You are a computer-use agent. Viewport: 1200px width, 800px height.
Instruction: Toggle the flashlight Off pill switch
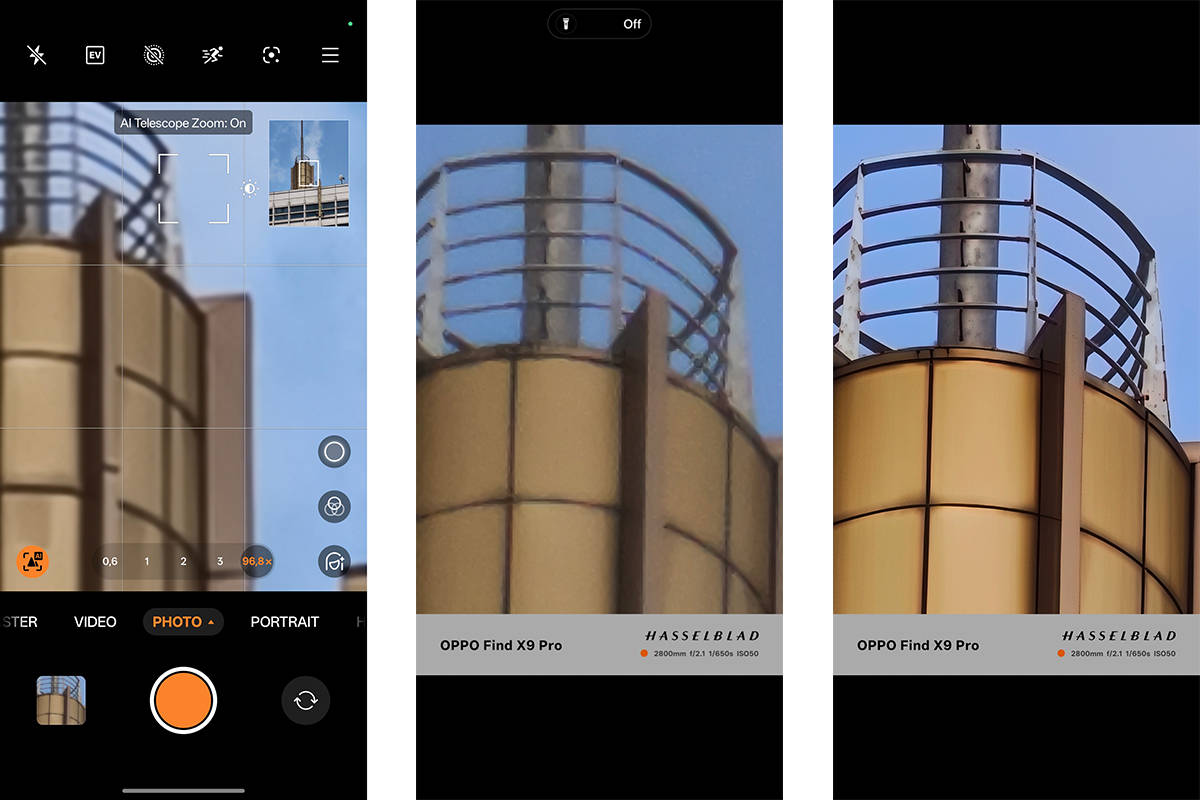[599, 24]
